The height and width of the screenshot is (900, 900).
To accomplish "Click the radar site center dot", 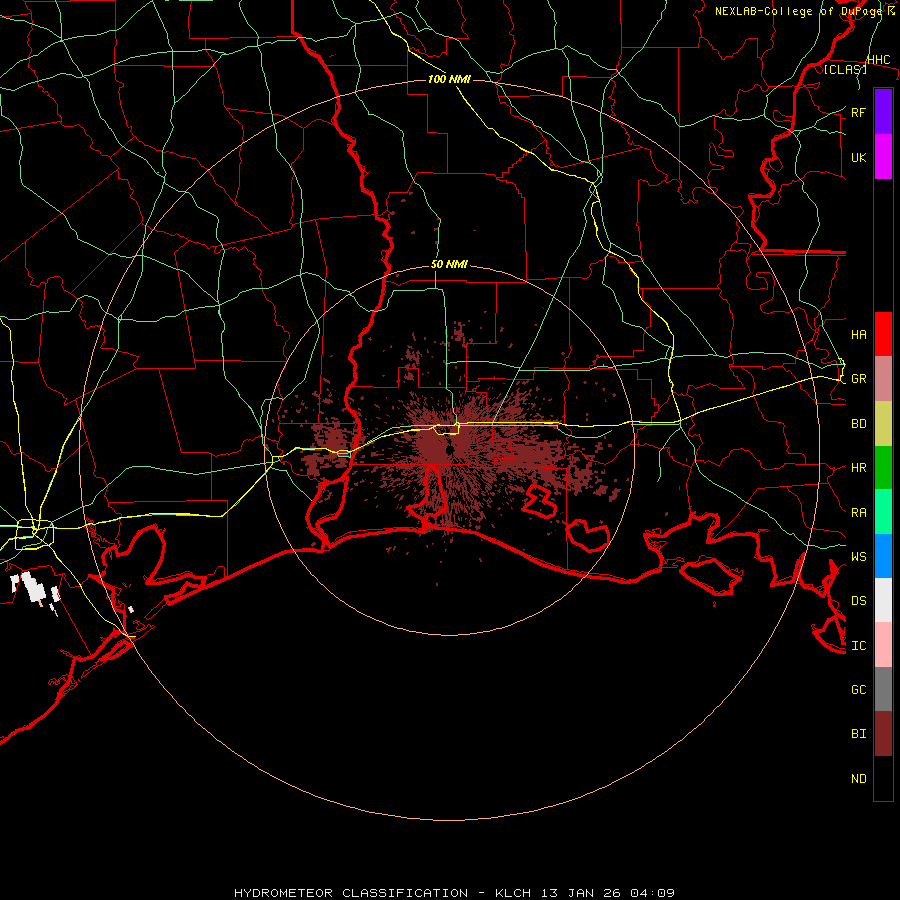I will tap(450, 449).
